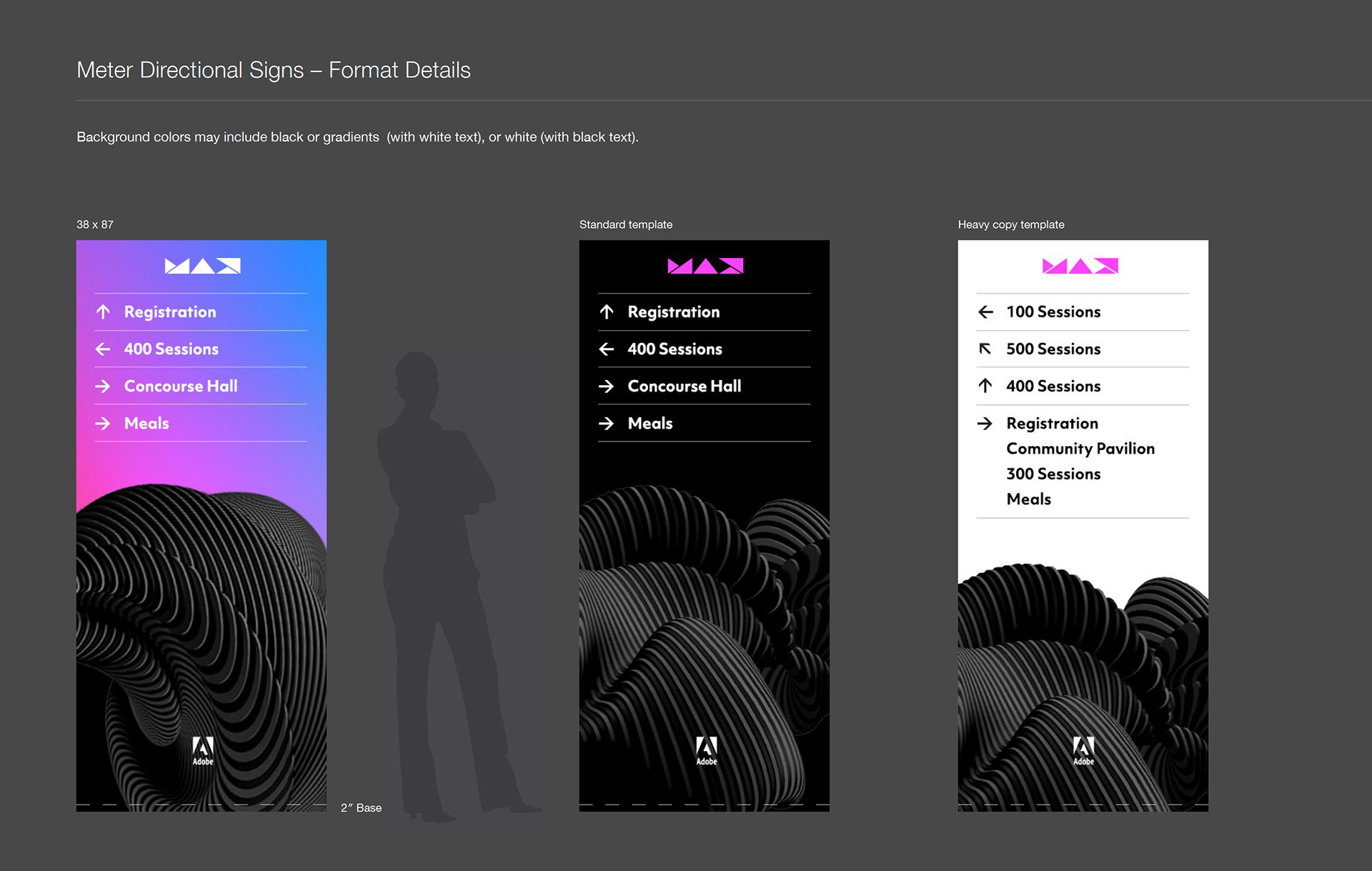Select the striped 3D artwork on gradient sign
The image size is (1372, 871).
pos(202,647)
